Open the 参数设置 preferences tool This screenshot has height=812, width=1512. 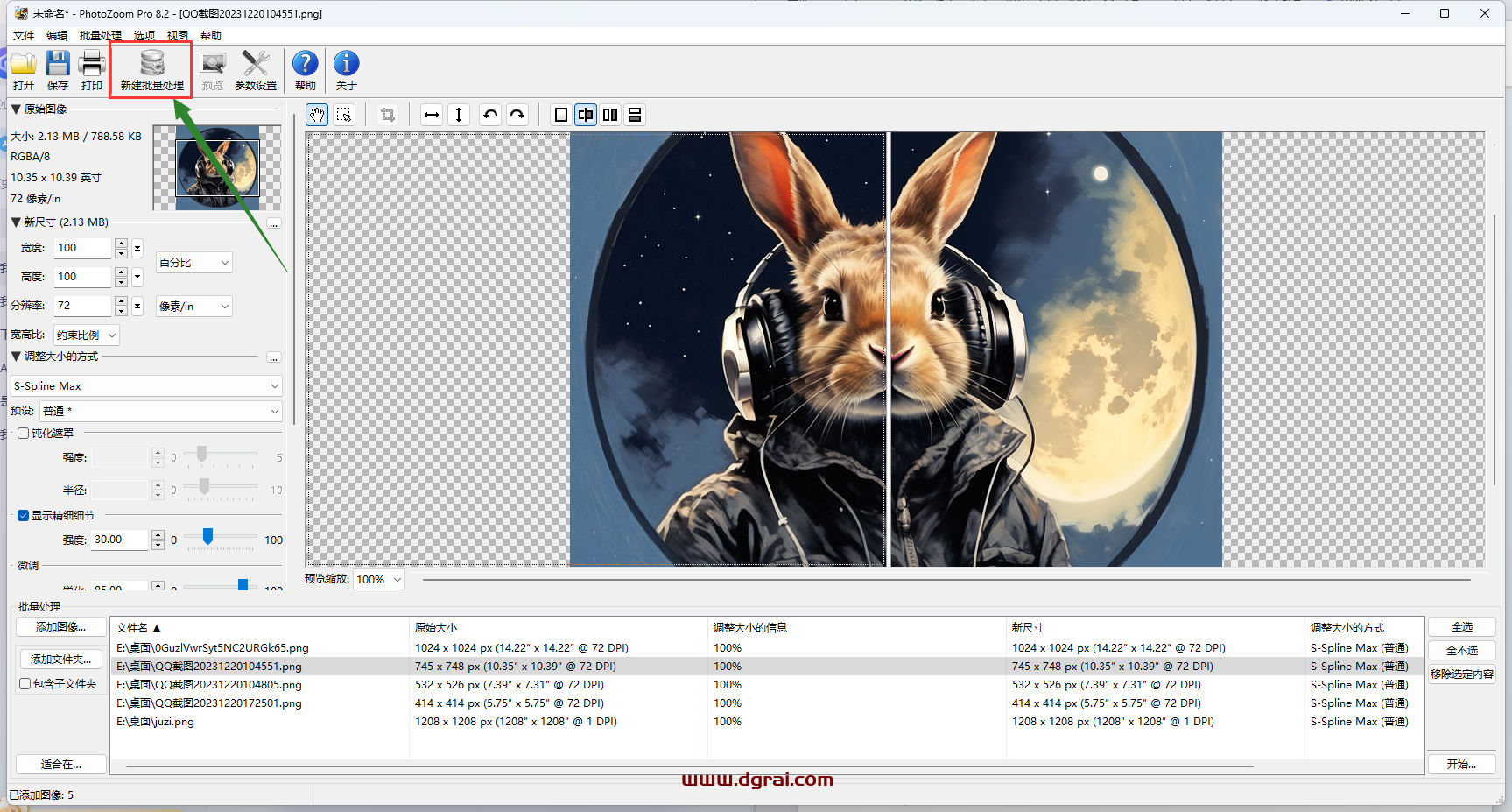pyautogui.click(x=256, y=70)
